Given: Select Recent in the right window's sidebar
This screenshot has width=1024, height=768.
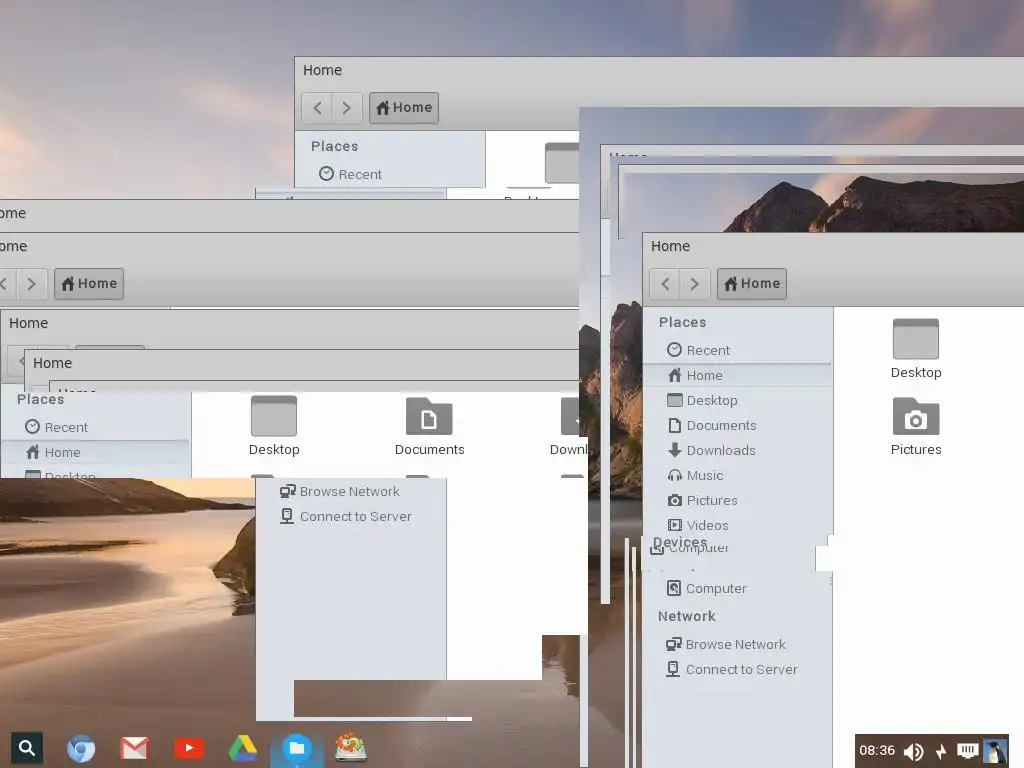Looking at the screenshot, I should pyautogui.click(x=699, y=351).
